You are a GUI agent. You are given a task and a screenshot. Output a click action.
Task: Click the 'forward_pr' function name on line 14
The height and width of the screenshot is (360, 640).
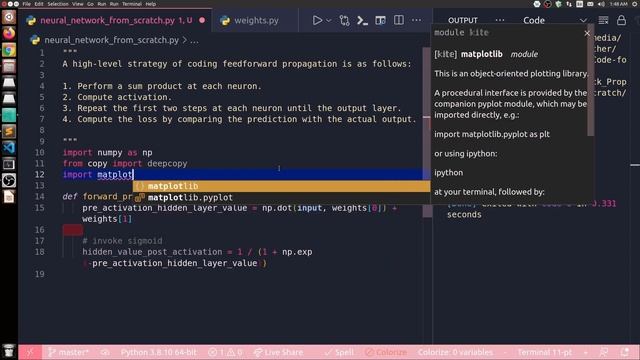tap(107, 197)
